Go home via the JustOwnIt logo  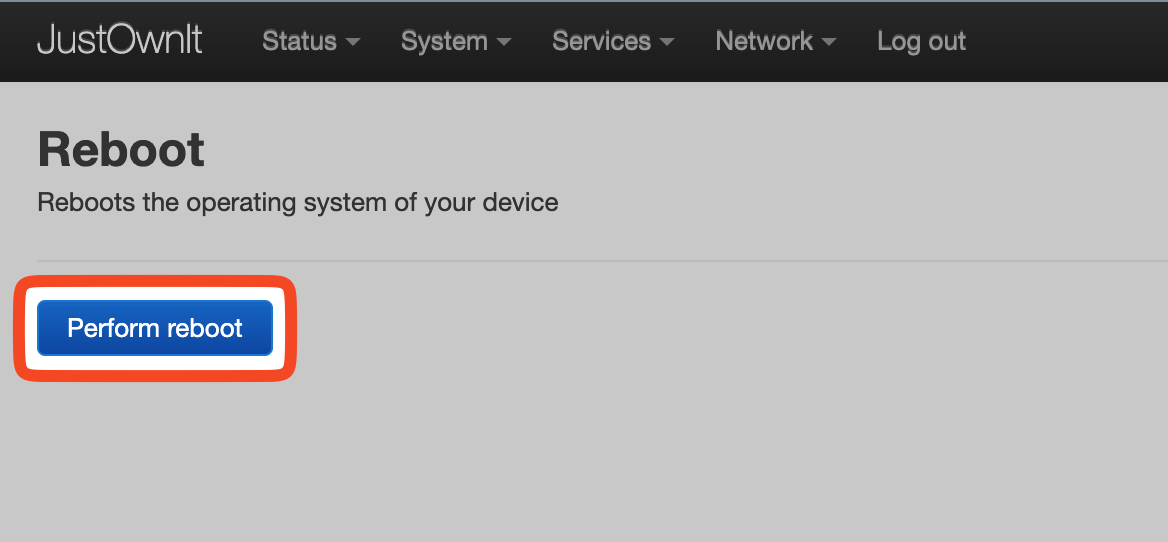120,40
